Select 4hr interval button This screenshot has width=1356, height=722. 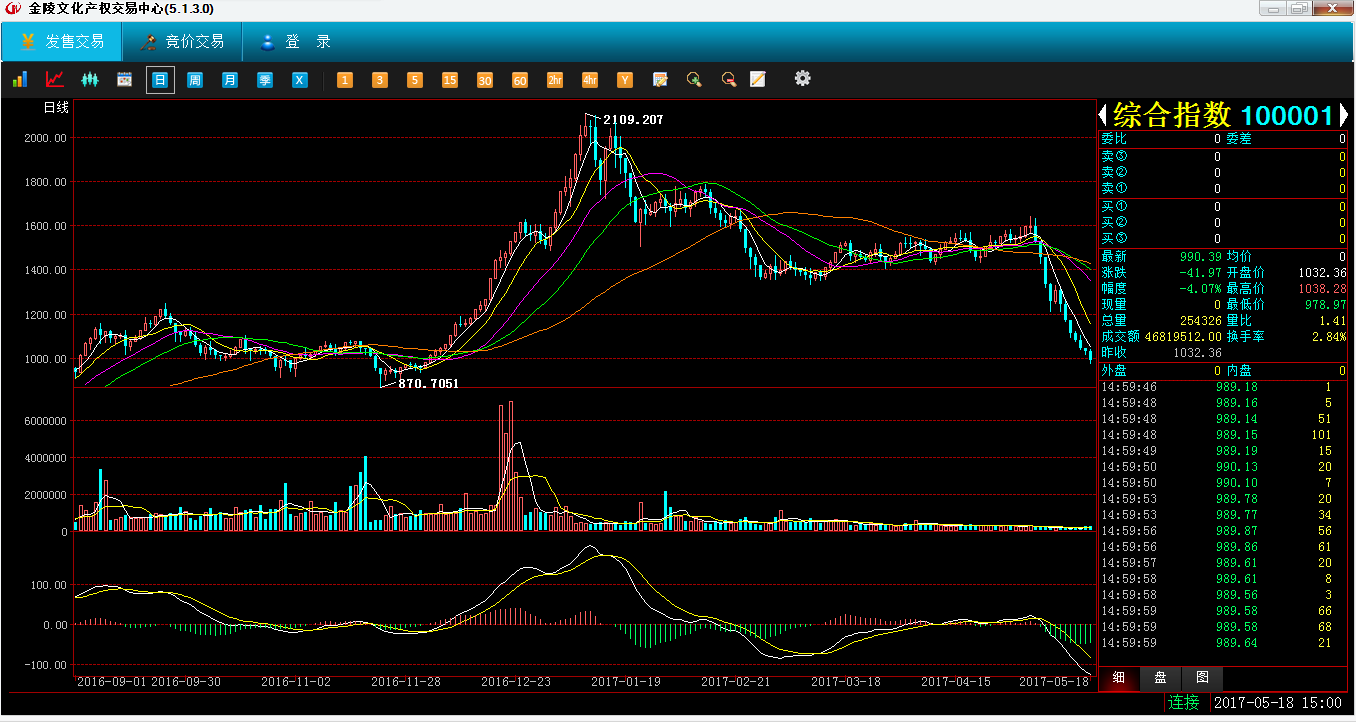click(590, 80)
